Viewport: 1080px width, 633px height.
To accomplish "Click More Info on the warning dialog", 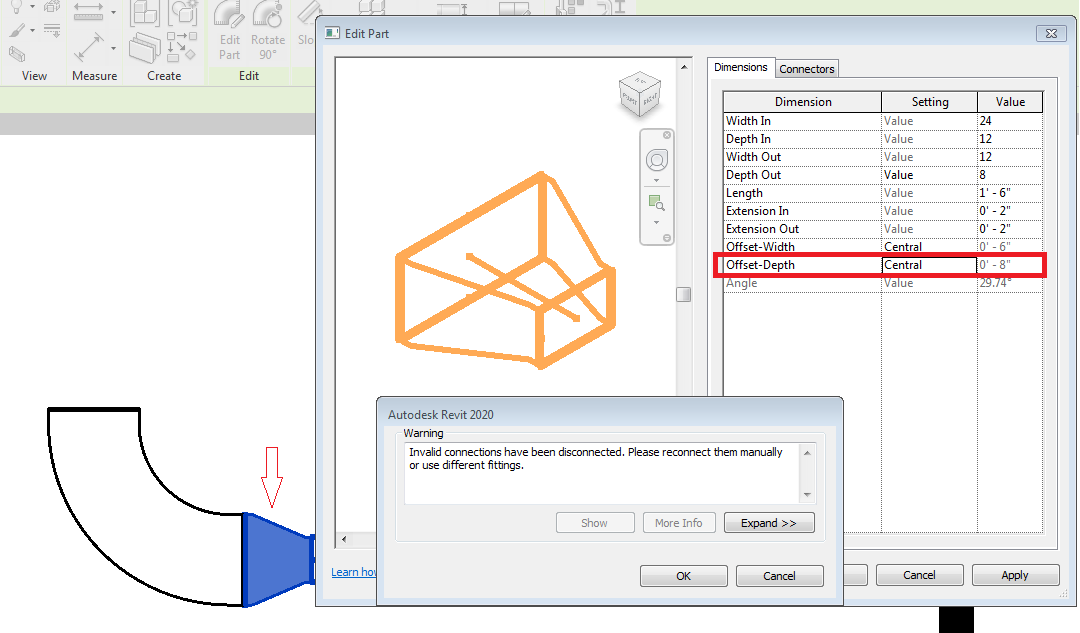I will coord(679,522).
